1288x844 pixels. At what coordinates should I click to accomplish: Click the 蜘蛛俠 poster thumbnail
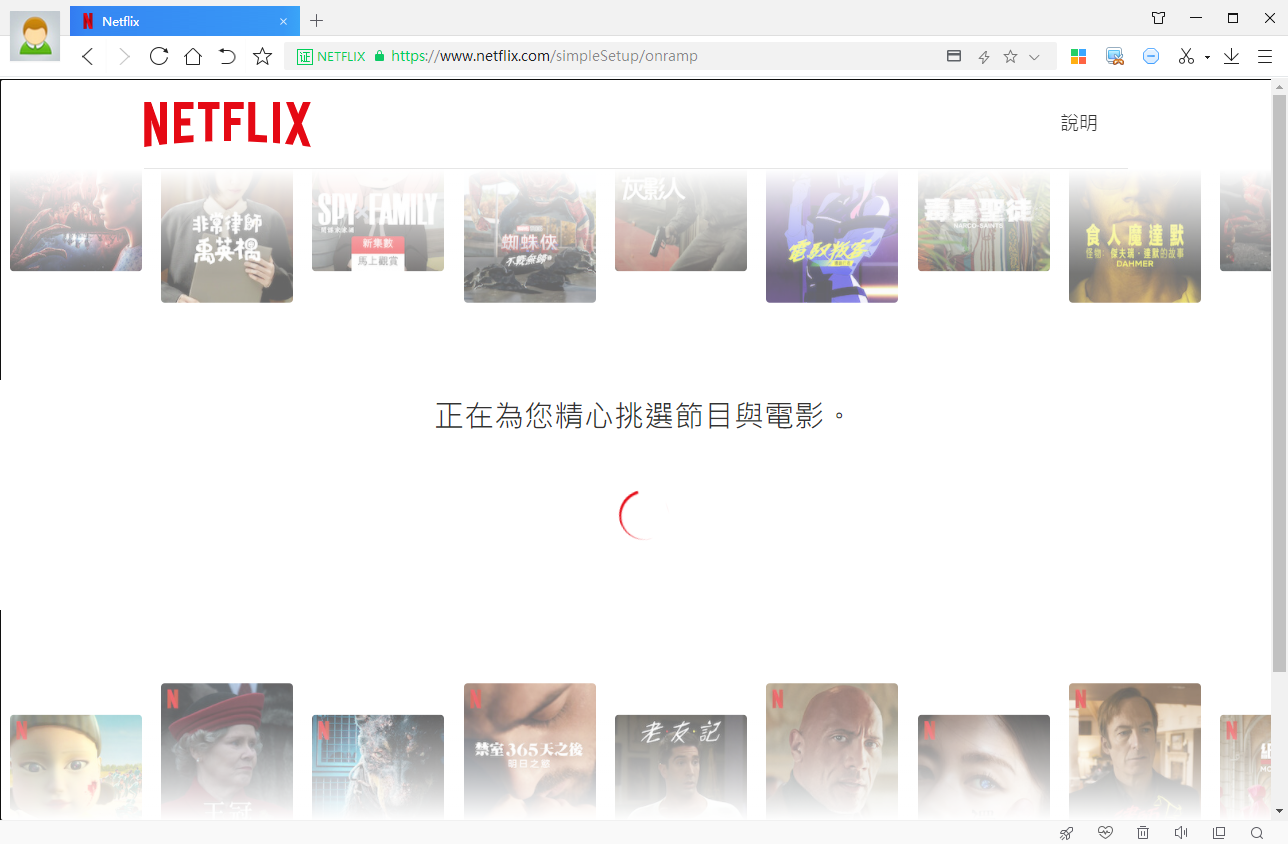530,236
